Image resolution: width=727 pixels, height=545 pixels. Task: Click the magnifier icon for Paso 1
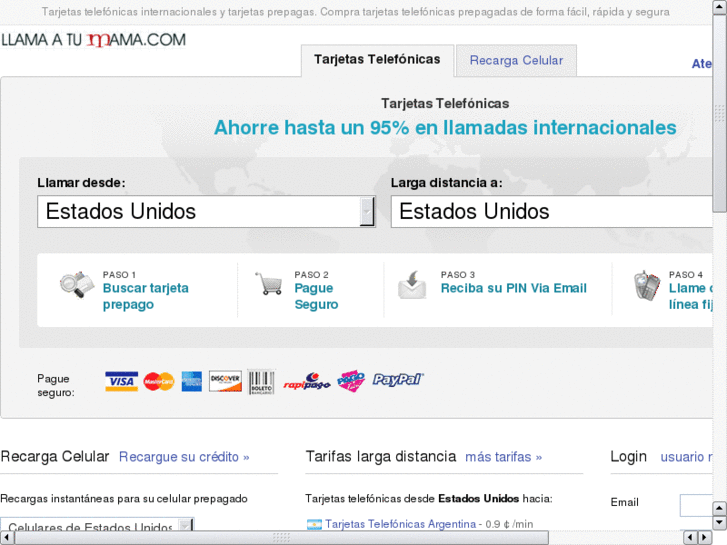(x=77, y=284)
